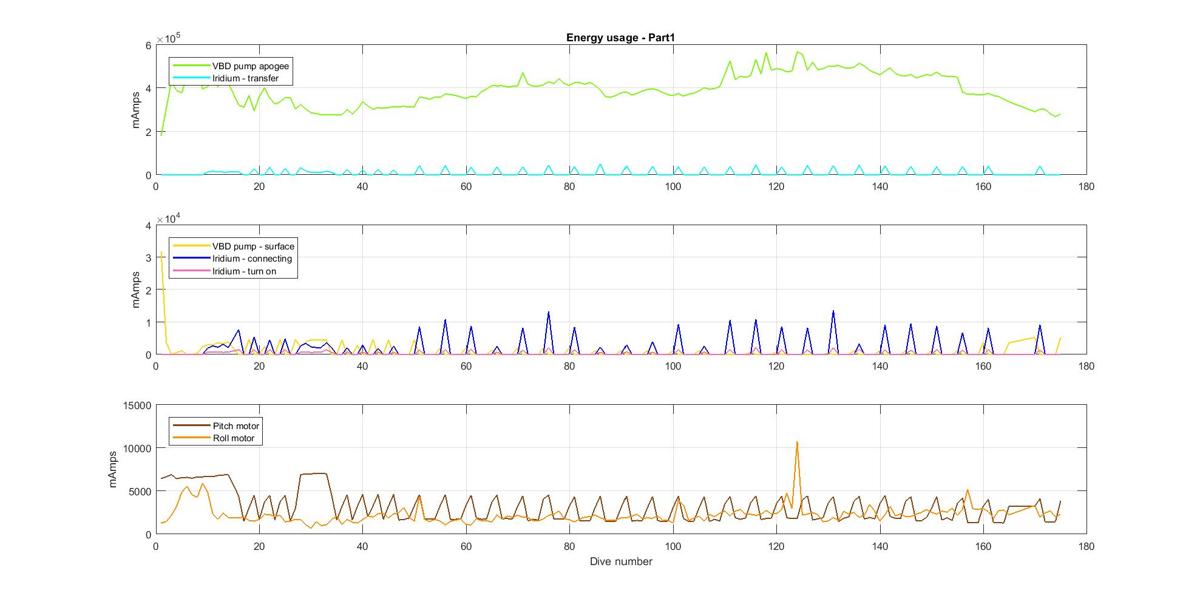
Task: Click the dark blue Iridium - connecting legend line
Action: click(191, 258)
